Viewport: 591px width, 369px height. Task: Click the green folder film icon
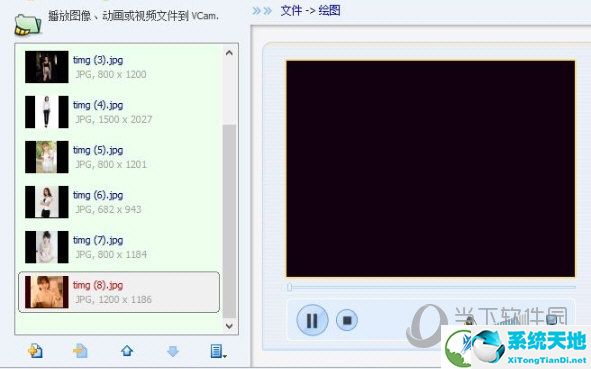(28, 24)
